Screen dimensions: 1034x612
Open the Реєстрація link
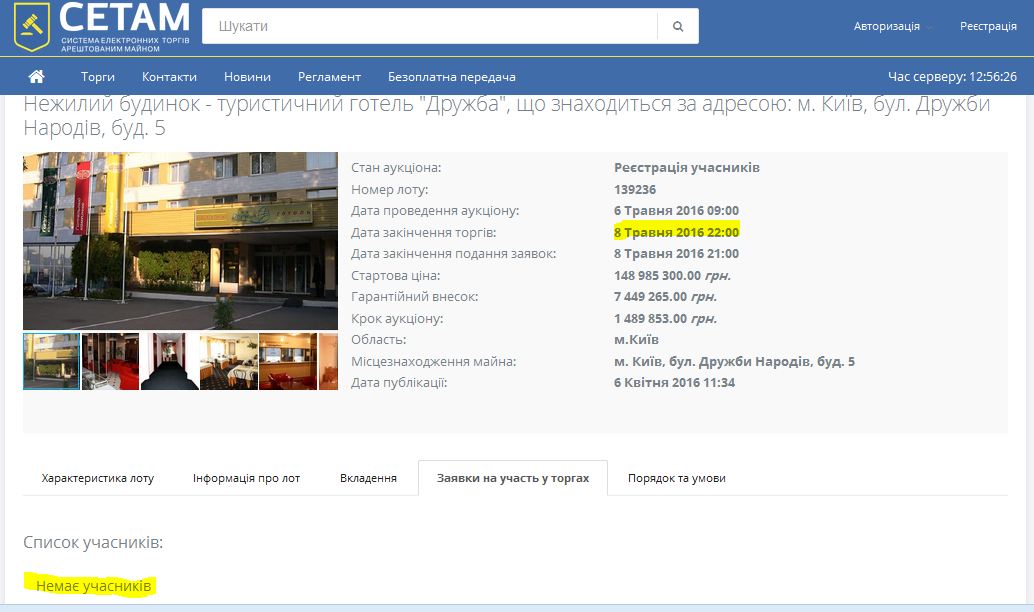tap(988, 26)
